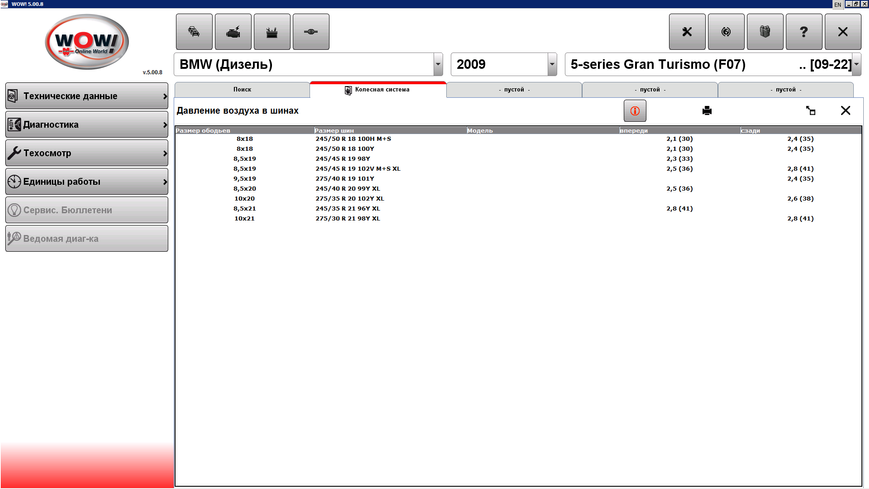Click the axle/transmission icon toolbar button
The width and height of the screenshot is (869, 489).
[x=311, y=32]
